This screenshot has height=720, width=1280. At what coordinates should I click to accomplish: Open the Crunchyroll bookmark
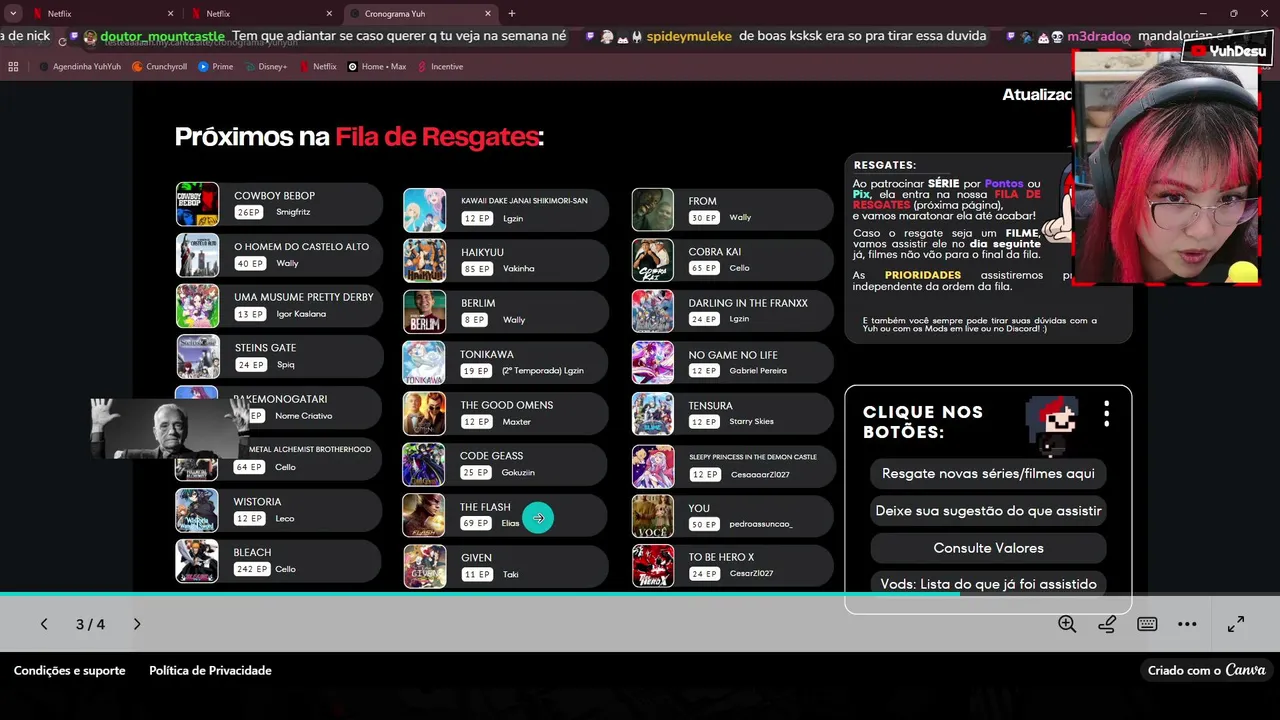(160, 67)
